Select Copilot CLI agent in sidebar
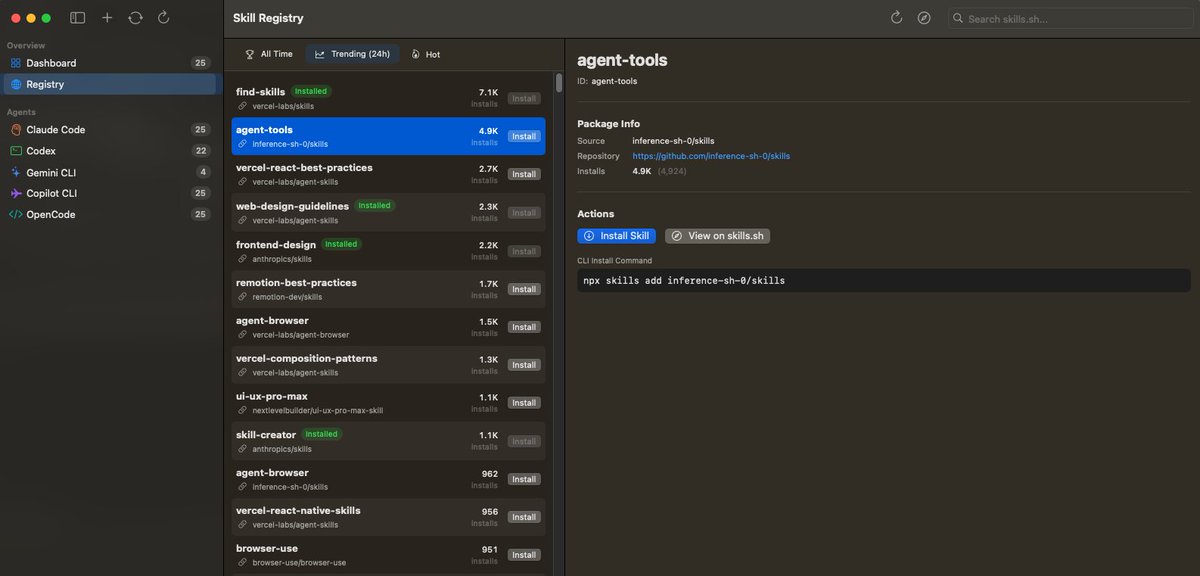 pos(109,193)
